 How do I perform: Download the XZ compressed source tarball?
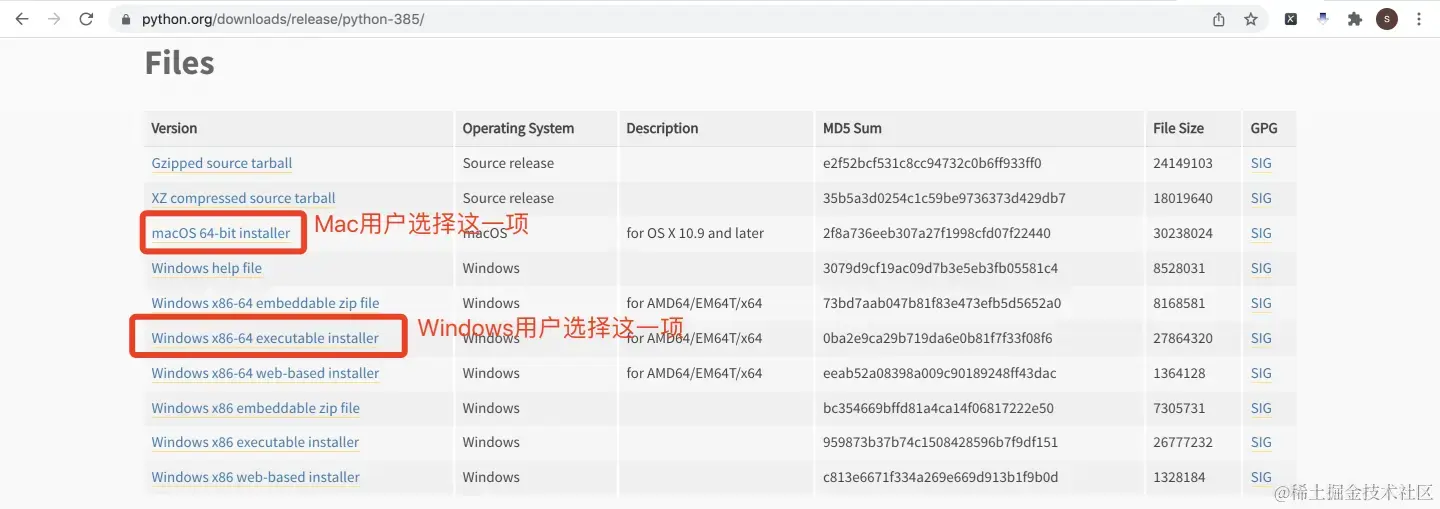(243, 198)
